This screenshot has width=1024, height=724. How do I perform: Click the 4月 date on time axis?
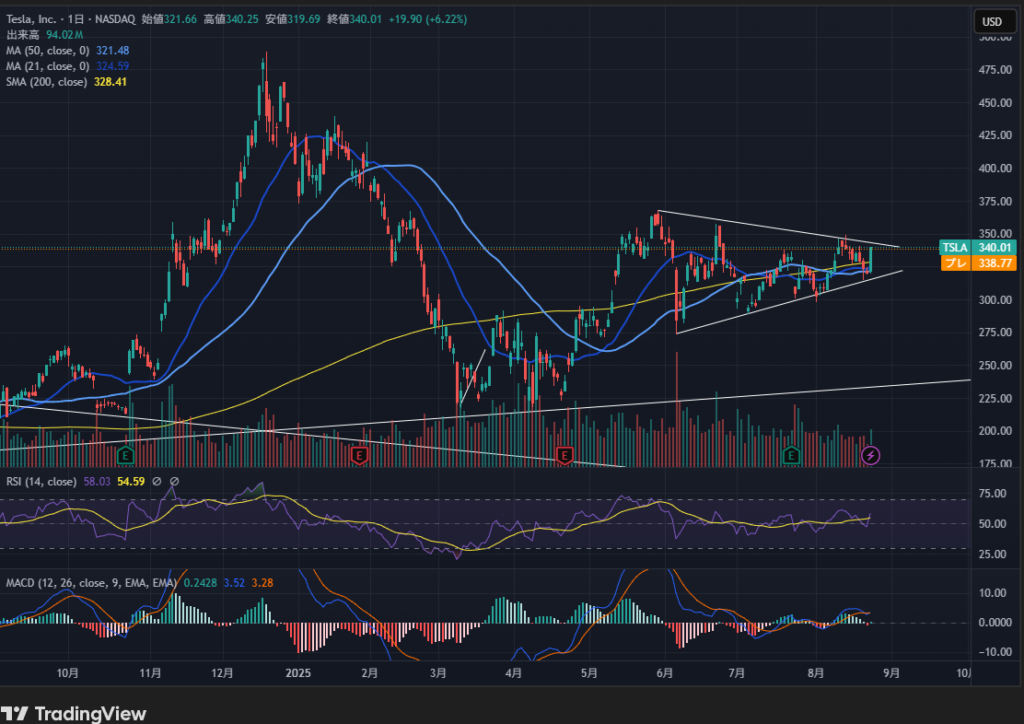(513, 673)
